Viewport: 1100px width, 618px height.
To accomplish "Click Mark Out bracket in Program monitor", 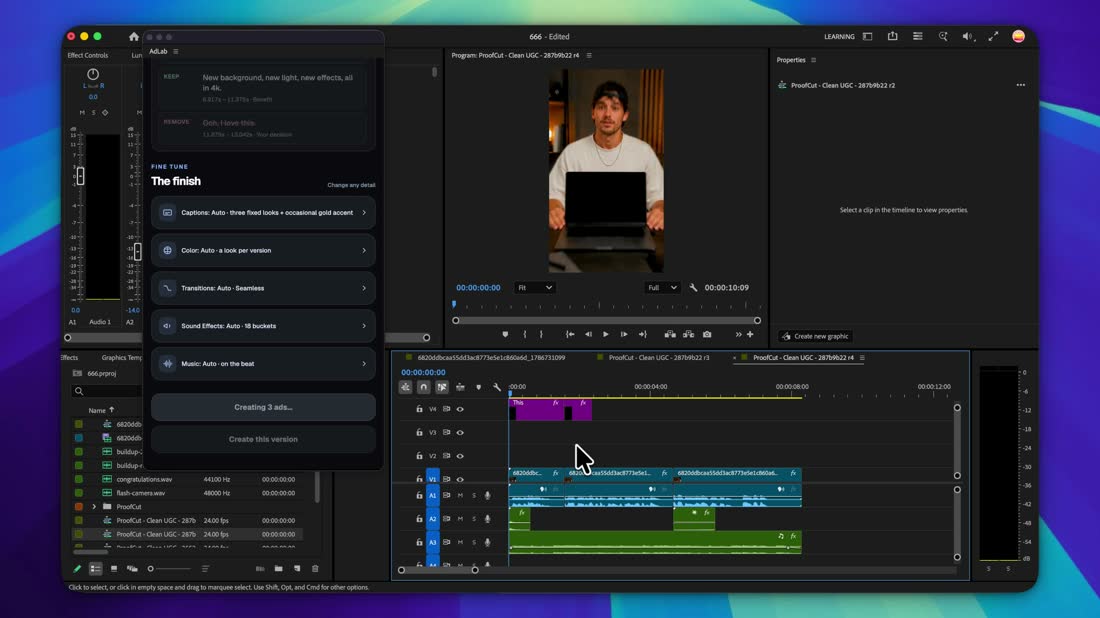I will [541, 335].
